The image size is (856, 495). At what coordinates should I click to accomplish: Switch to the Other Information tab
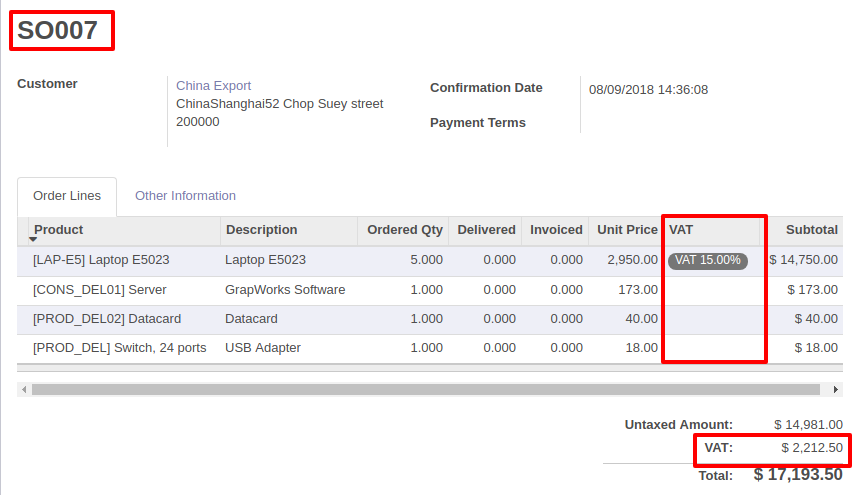coord(185,196)
